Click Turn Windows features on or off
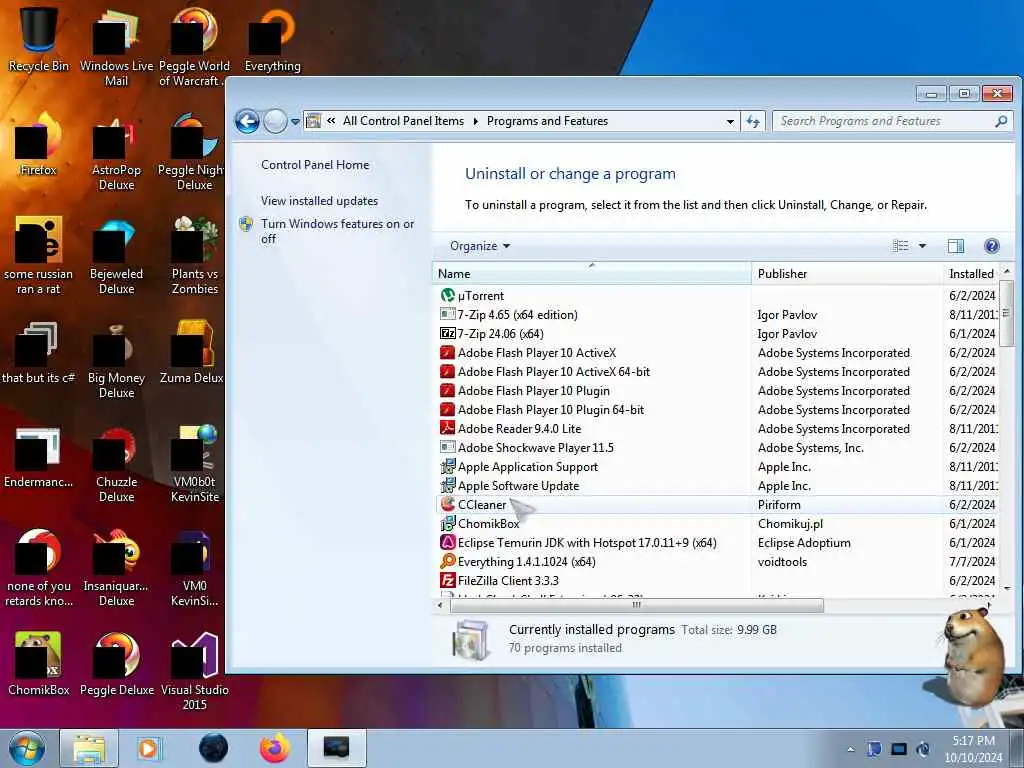The image size is (1024, 768). [337, 231]
